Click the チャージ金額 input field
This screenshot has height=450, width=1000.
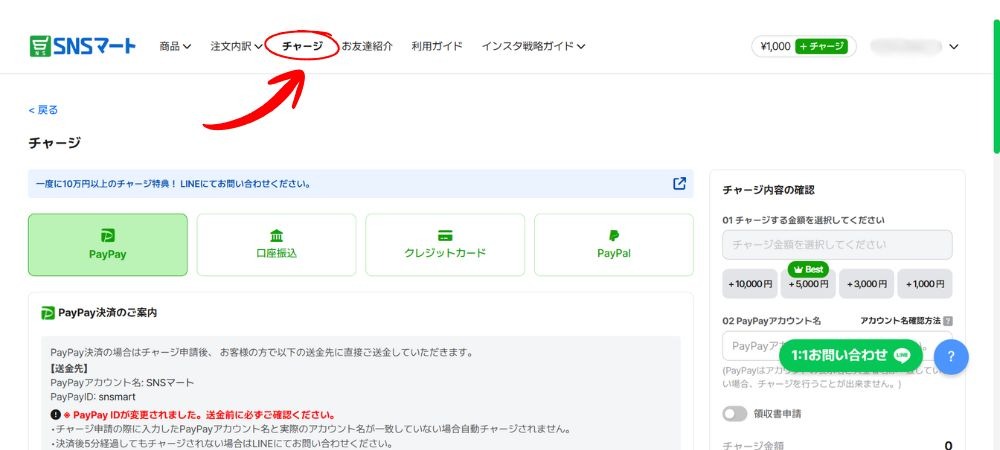[837, 244]
